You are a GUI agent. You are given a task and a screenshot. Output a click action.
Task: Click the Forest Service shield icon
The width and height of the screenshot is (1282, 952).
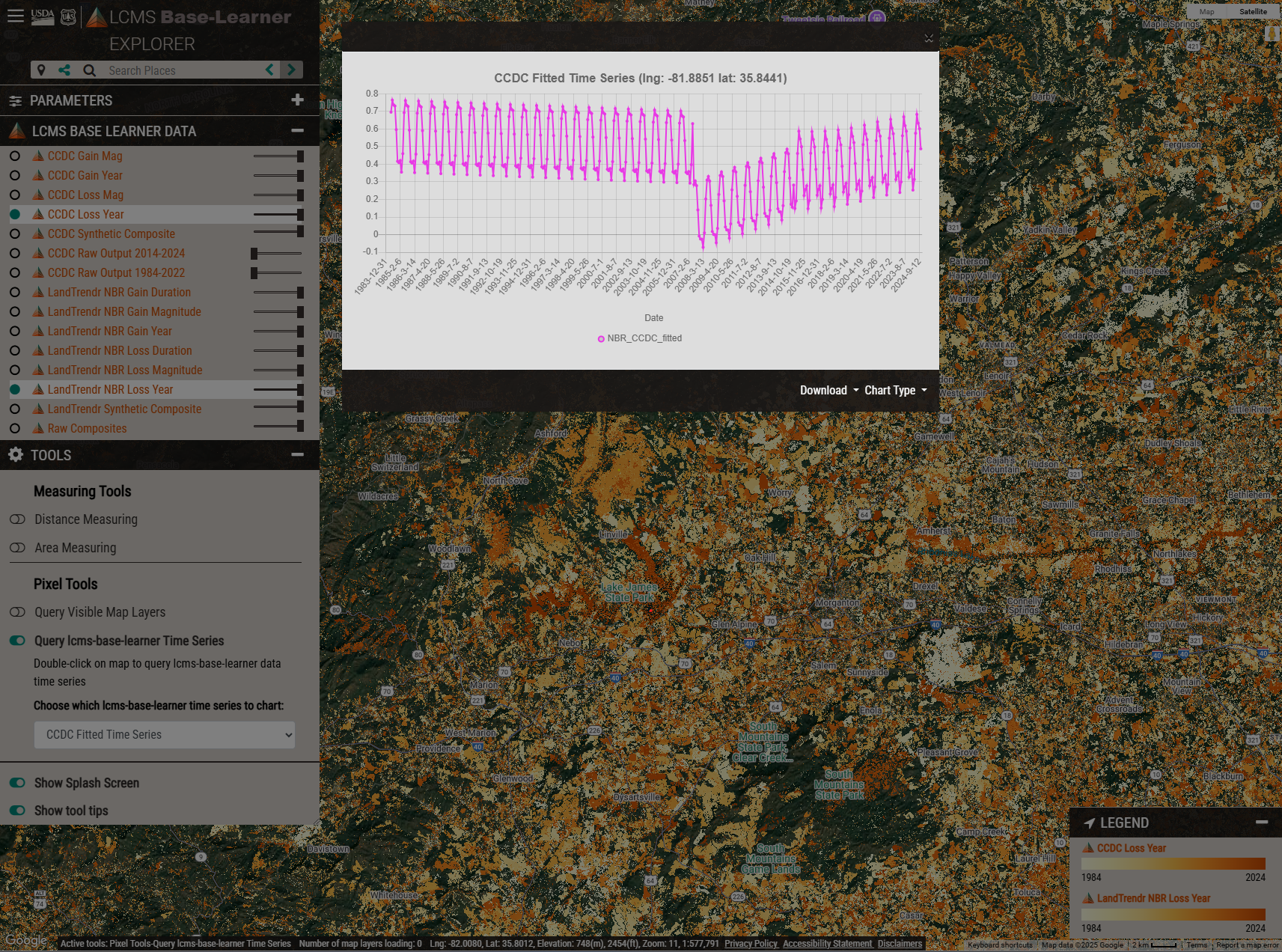click(68, 16)
